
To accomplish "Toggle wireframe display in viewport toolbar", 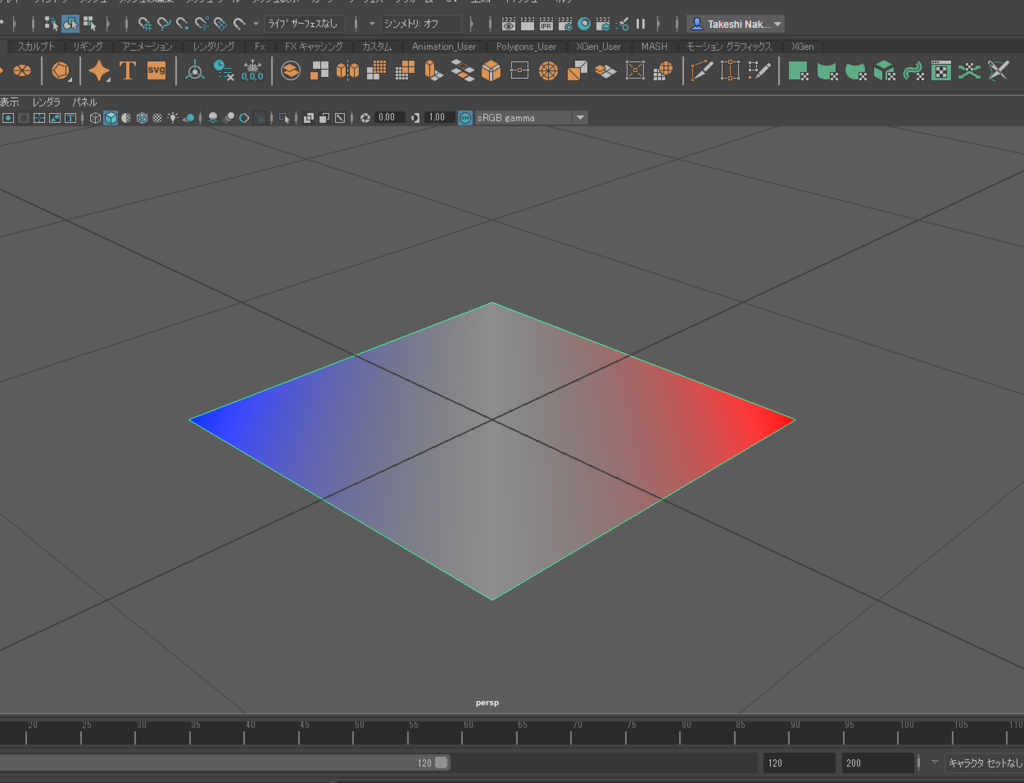I will tap(95, 118).
